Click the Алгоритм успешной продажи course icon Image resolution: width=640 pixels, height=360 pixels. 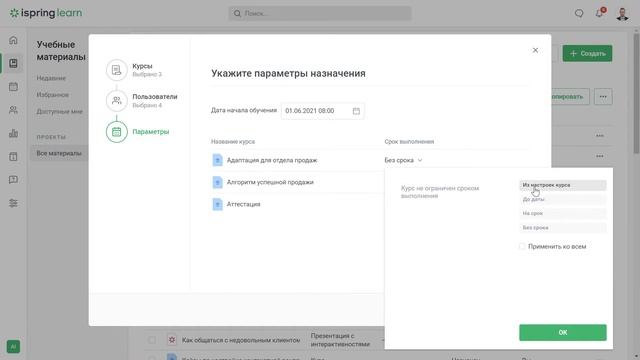click(217, 182)
